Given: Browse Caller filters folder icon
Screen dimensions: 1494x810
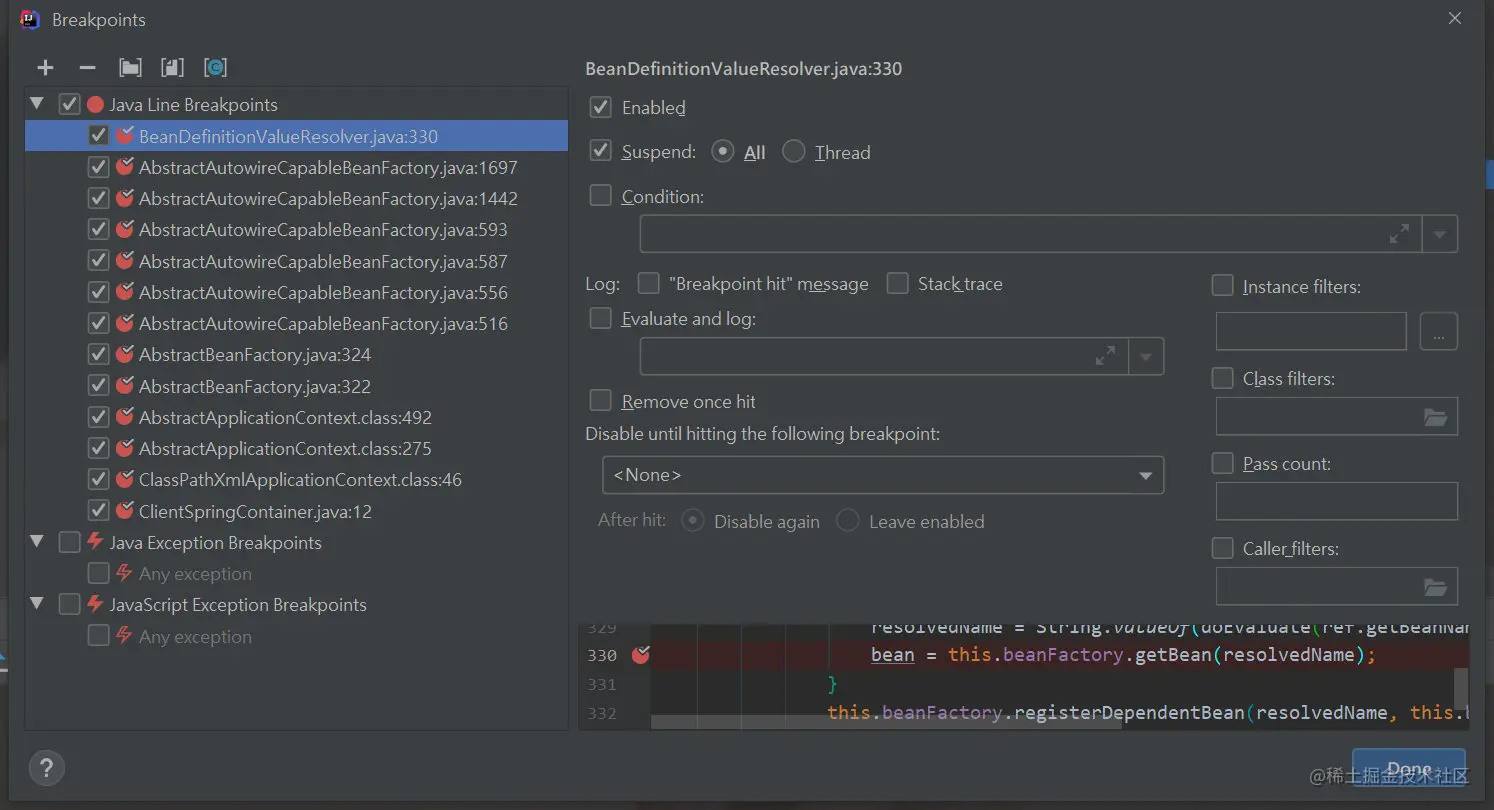Looking at the screenshot, I should 1435,587.
